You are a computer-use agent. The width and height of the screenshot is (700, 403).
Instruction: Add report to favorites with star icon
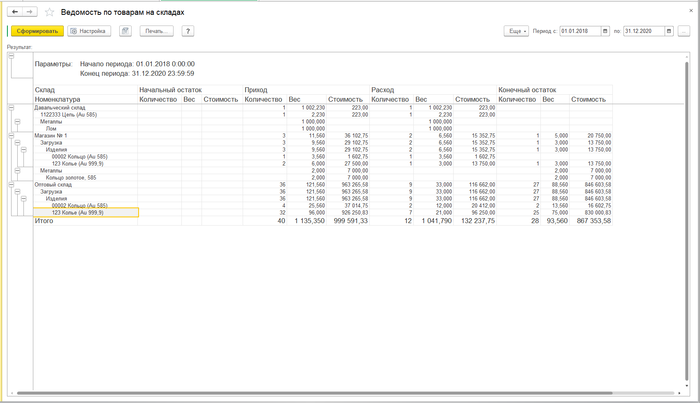49,11
